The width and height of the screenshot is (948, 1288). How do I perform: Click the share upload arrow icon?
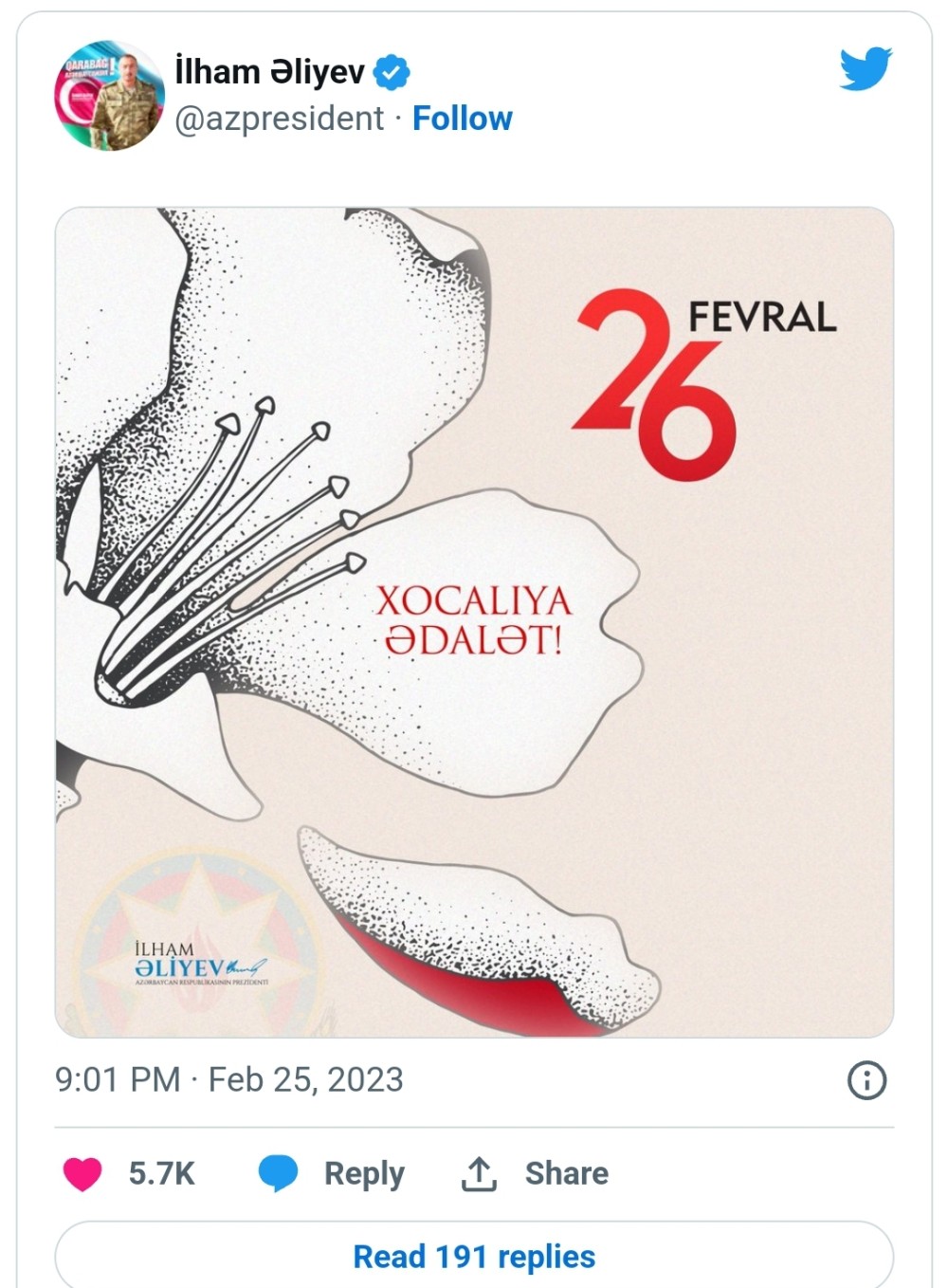click(479, 1173)
